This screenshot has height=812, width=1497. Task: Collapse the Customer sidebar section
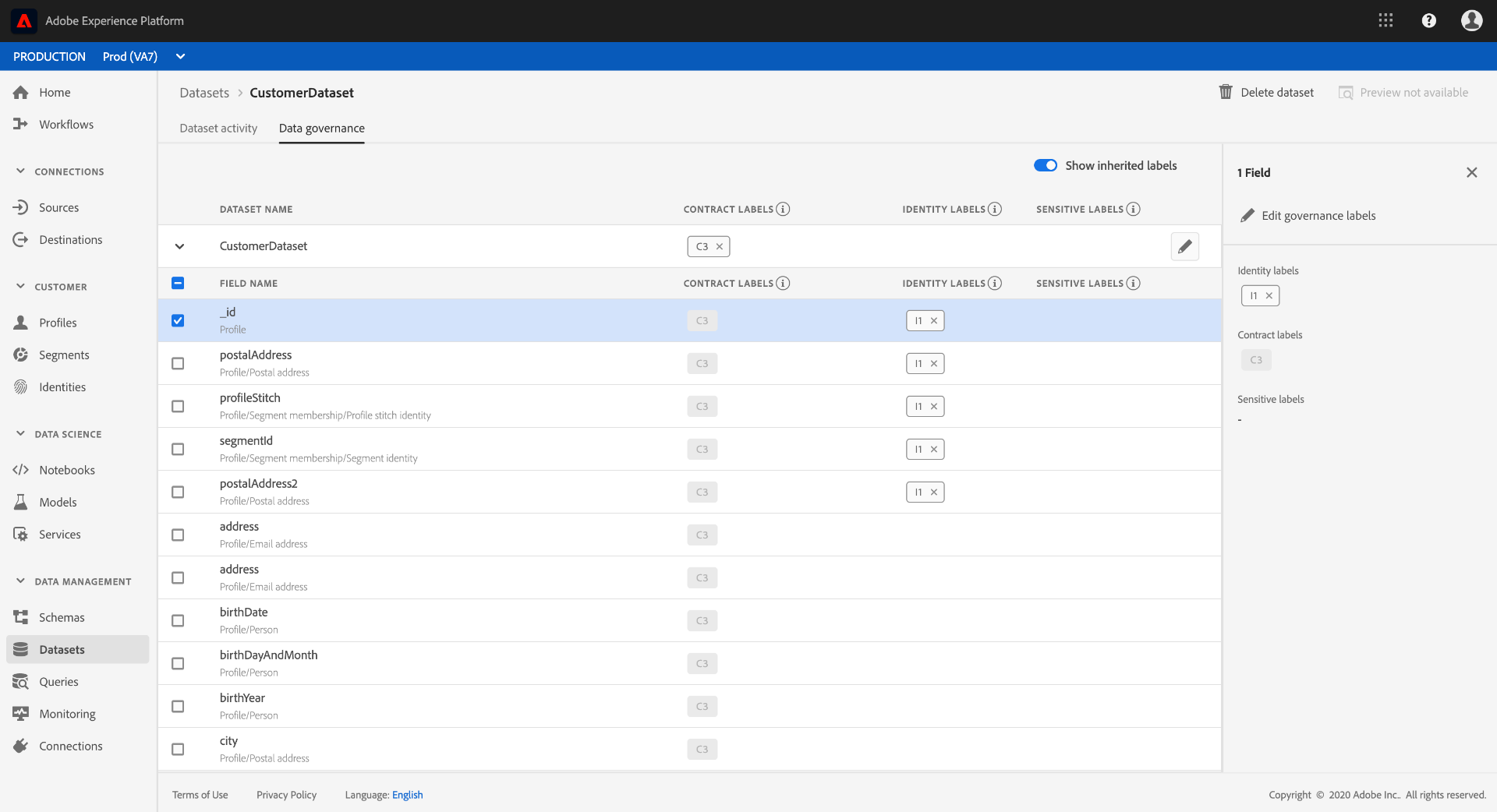tap(21, 287)
